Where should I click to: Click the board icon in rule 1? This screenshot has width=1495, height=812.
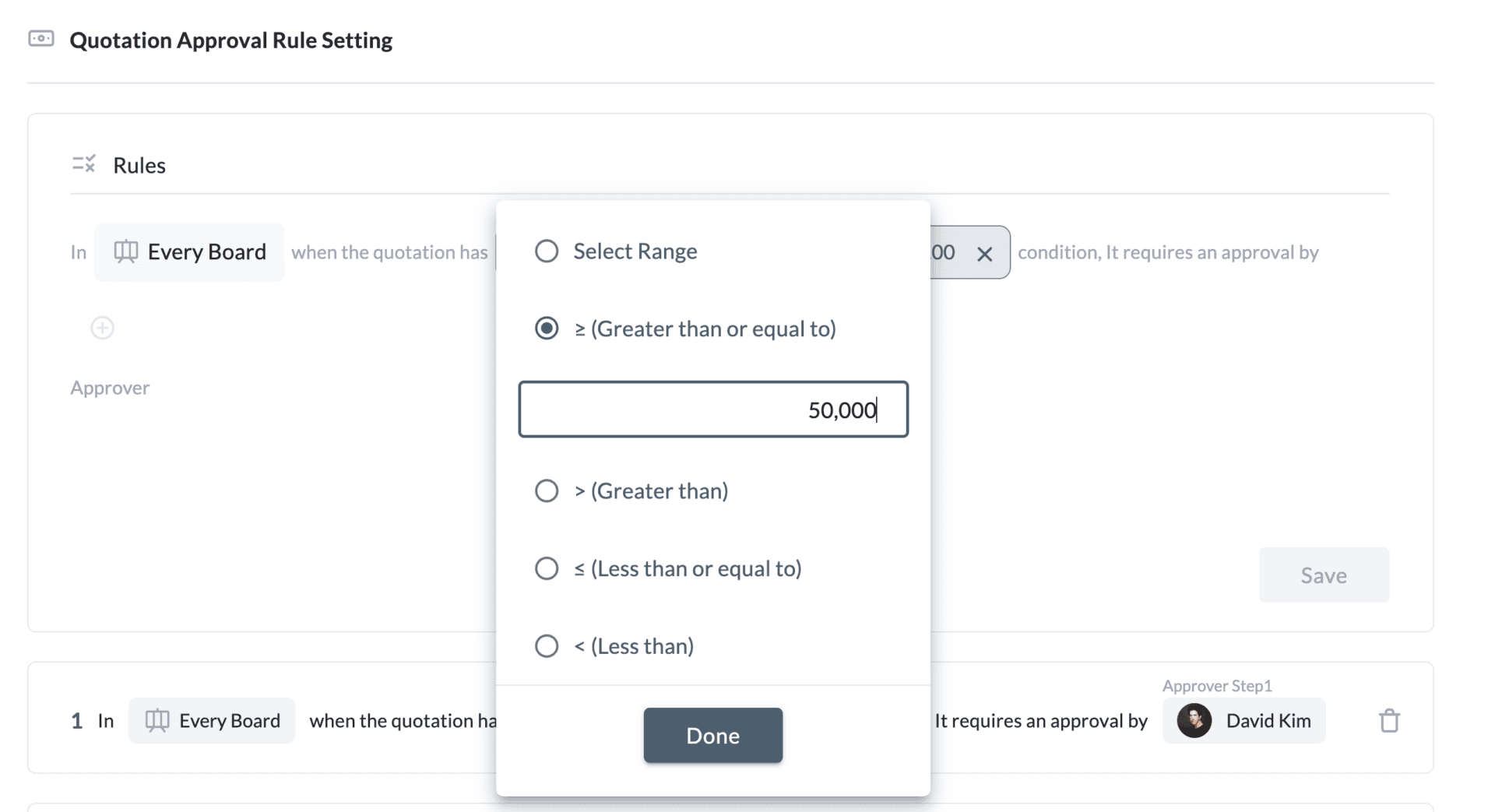157,720
